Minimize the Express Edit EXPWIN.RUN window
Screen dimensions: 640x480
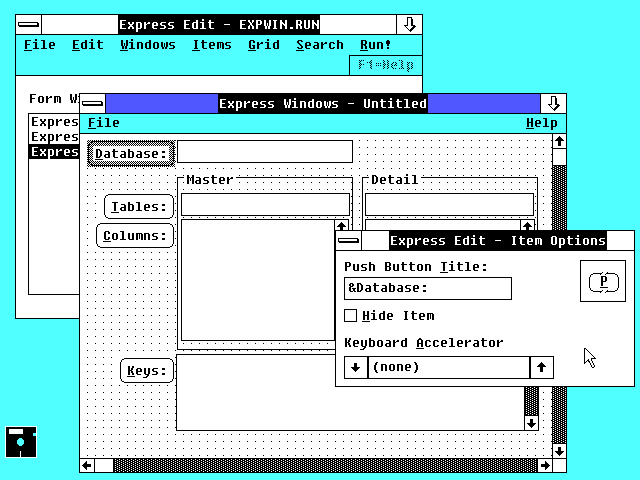(x=409, y=24)
